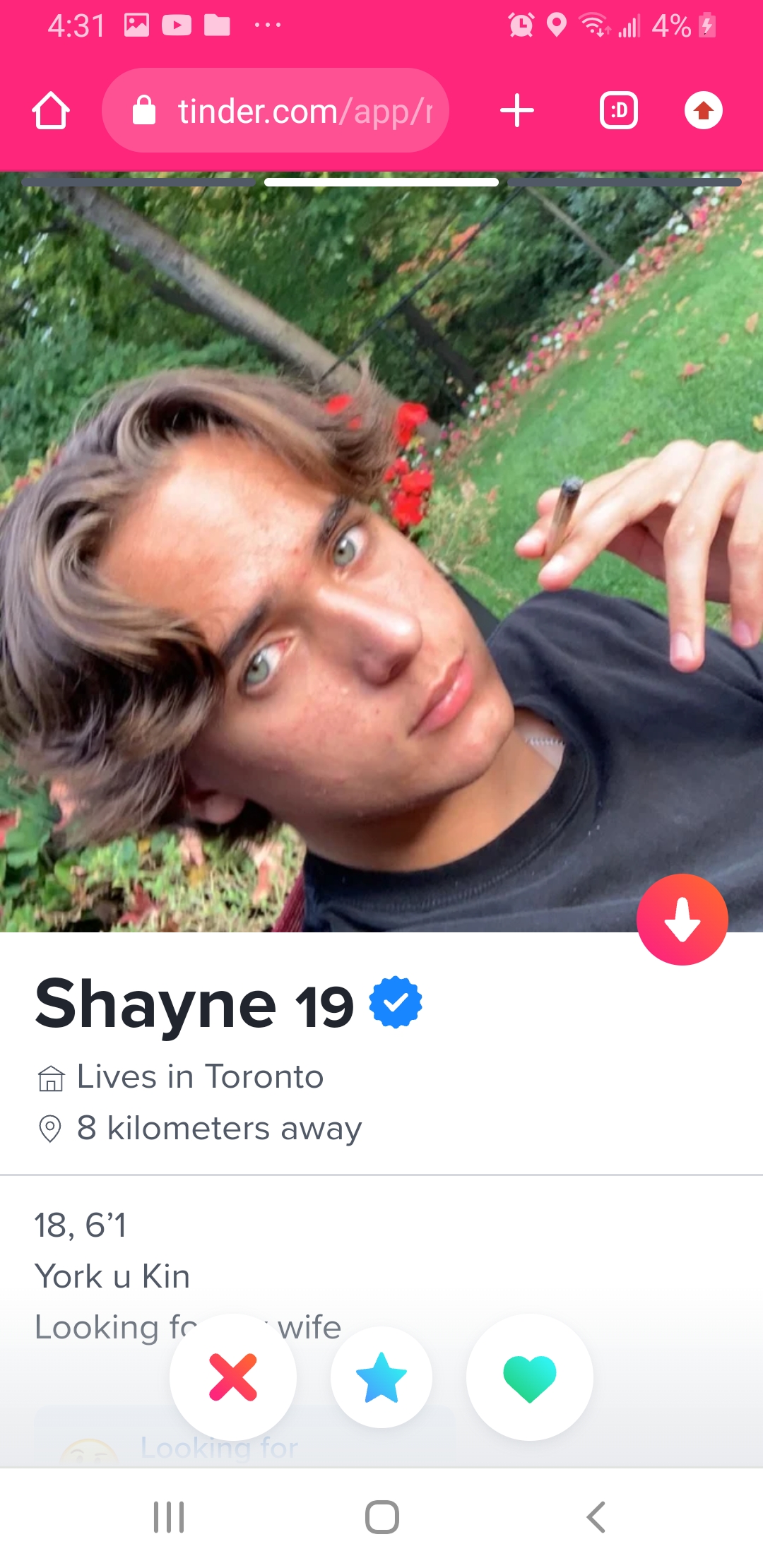This screenshot has width=763, height=1568.
Task: Tap the Looking for section card
Action: click(244, 1437)
